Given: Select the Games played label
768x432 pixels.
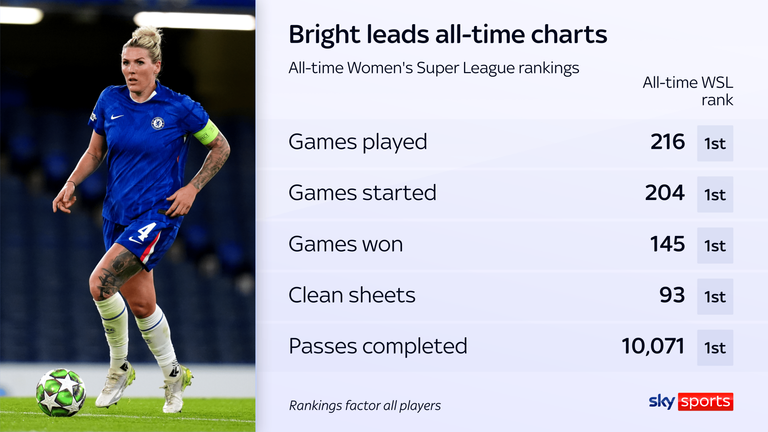Looking at the screenshot, I should pyautogui.click(x=357, y=142).
